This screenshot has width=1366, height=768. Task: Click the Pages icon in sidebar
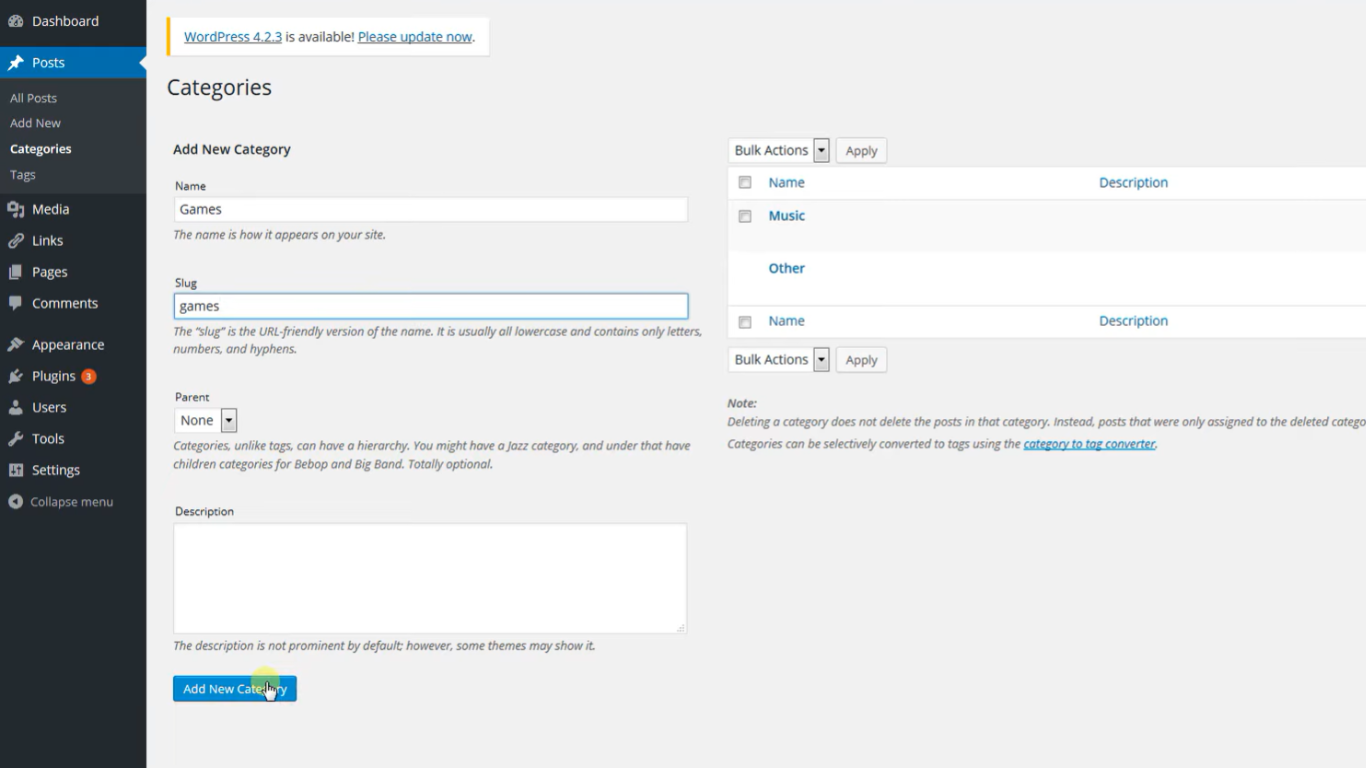point(16,272)
